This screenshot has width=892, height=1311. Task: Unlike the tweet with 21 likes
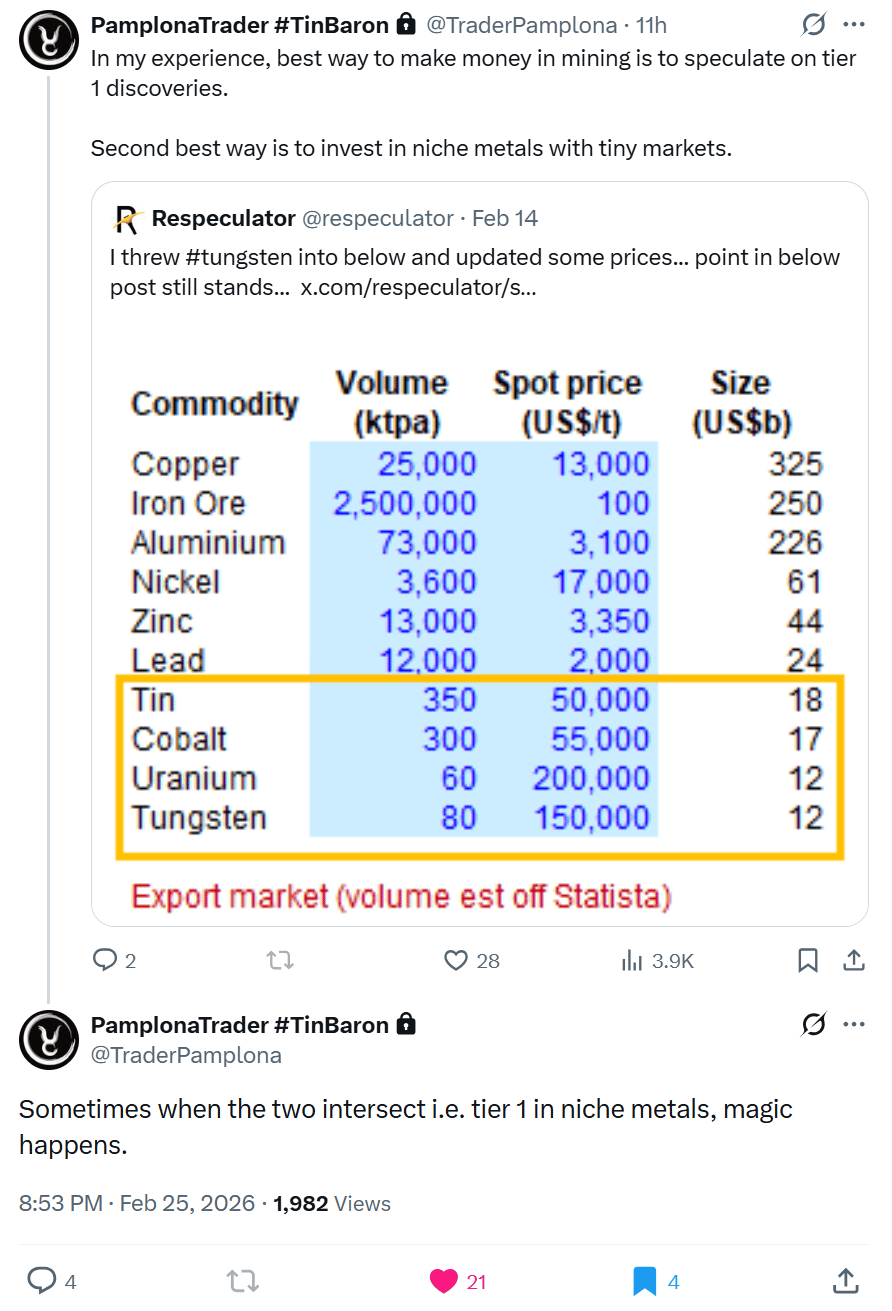pos(443,1281)
